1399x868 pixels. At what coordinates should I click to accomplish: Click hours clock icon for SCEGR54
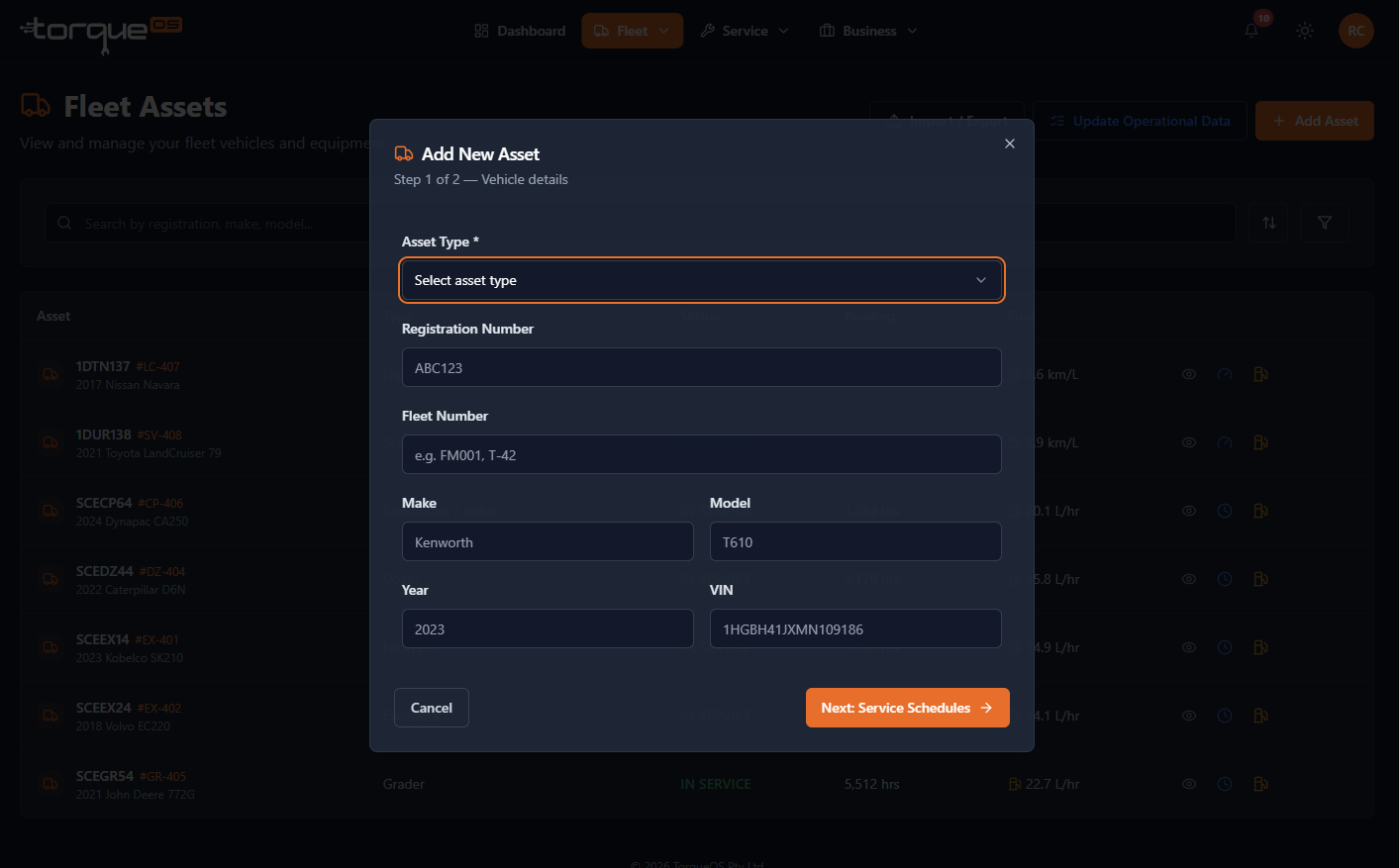(x=1225, y=784)
